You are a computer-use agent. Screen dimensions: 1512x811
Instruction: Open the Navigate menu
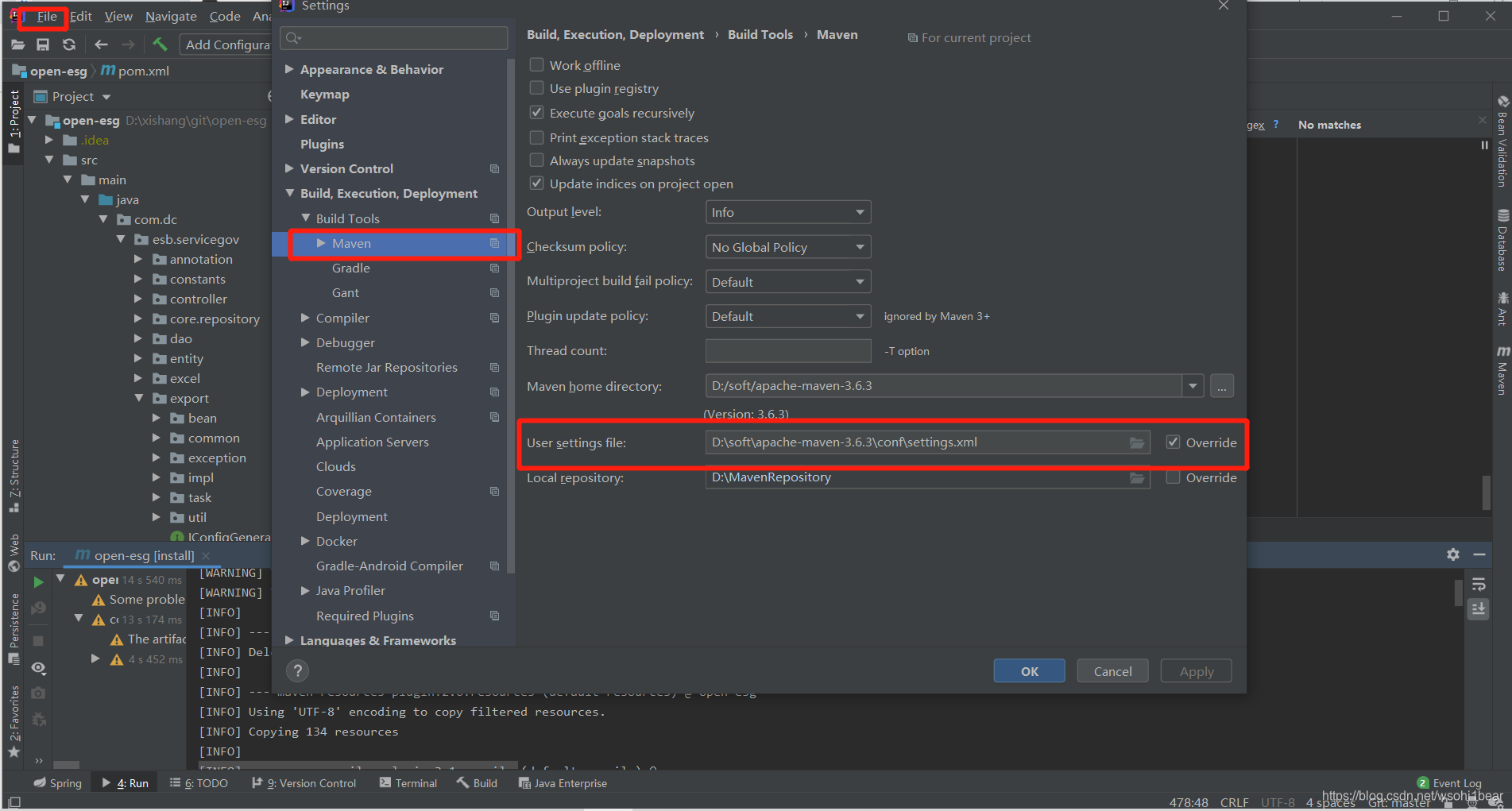tap(171, 16)
